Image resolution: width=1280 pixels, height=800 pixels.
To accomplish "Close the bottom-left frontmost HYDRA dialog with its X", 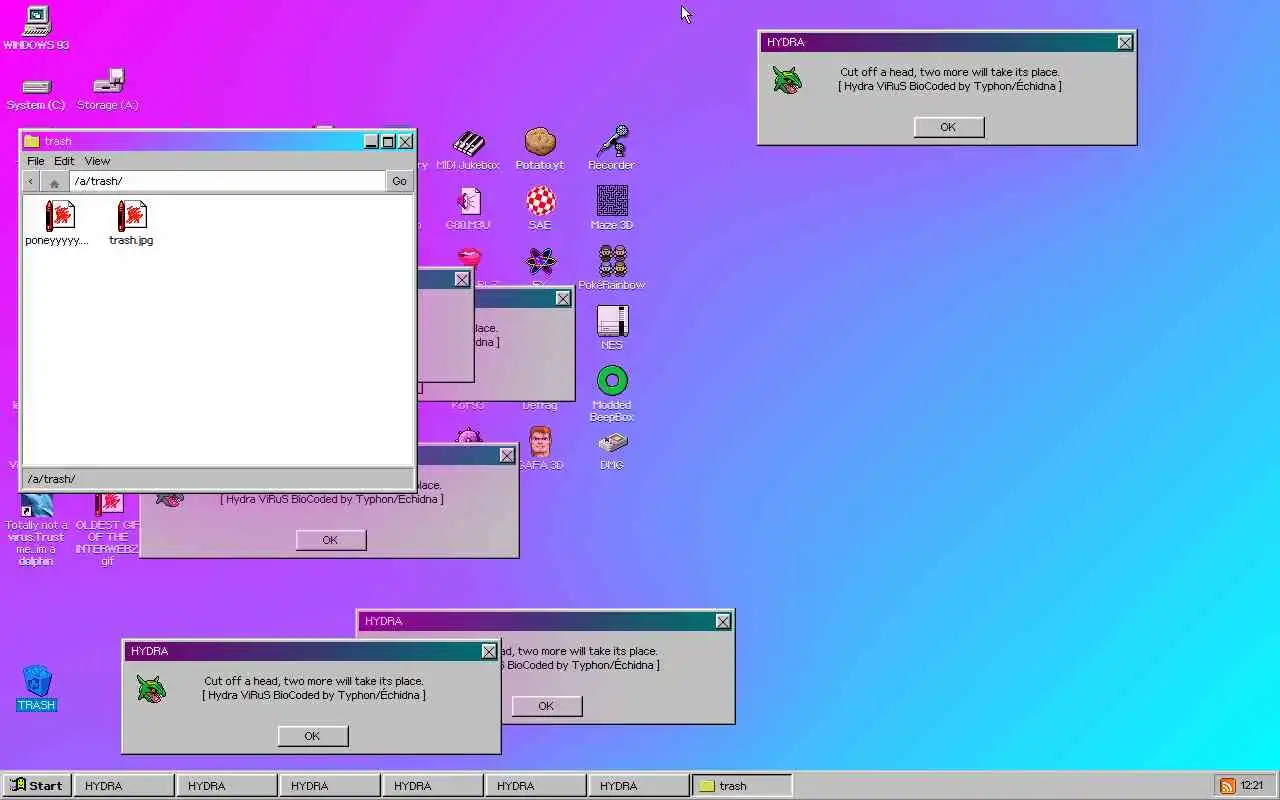I will pyautogui.click(x=489, y=651).
